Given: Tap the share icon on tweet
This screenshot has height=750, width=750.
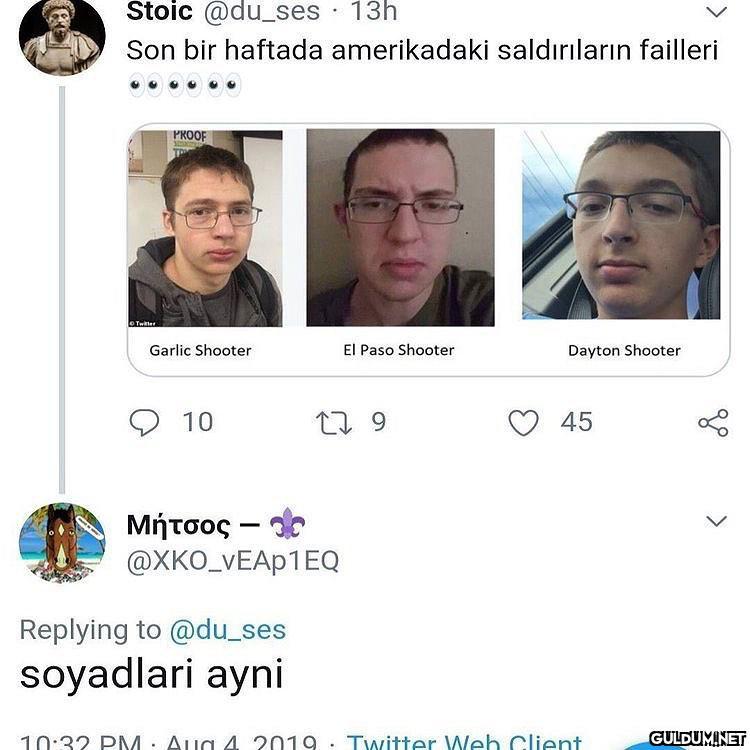Looking at the screenshot, I should tap(713, 423).
